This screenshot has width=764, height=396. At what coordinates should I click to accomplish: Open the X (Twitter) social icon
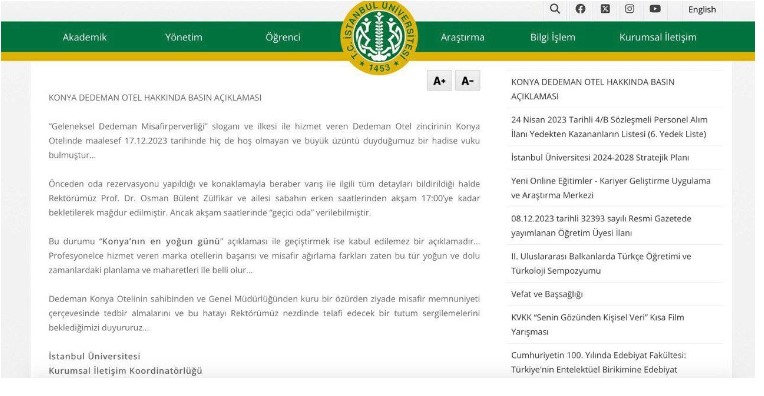pyautogui.click(x=605, y=9)
